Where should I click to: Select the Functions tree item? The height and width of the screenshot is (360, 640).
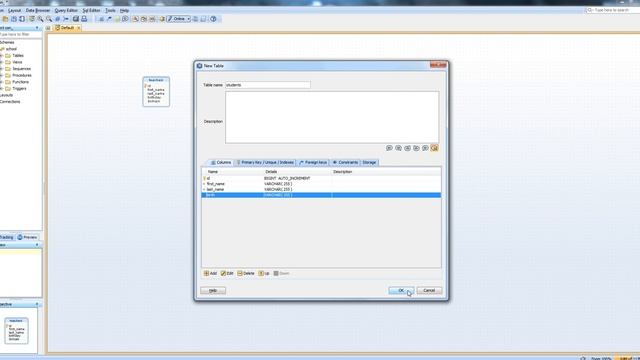click(20, 82)
